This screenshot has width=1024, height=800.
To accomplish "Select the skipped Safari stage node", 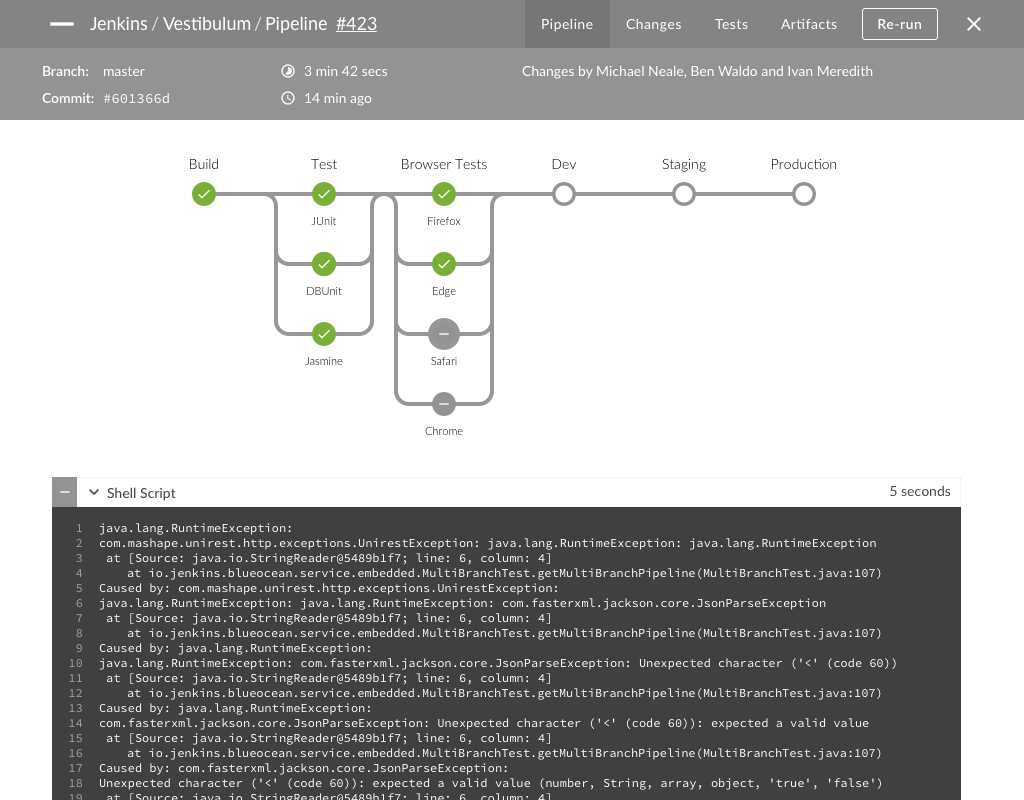I will point(444,334).
